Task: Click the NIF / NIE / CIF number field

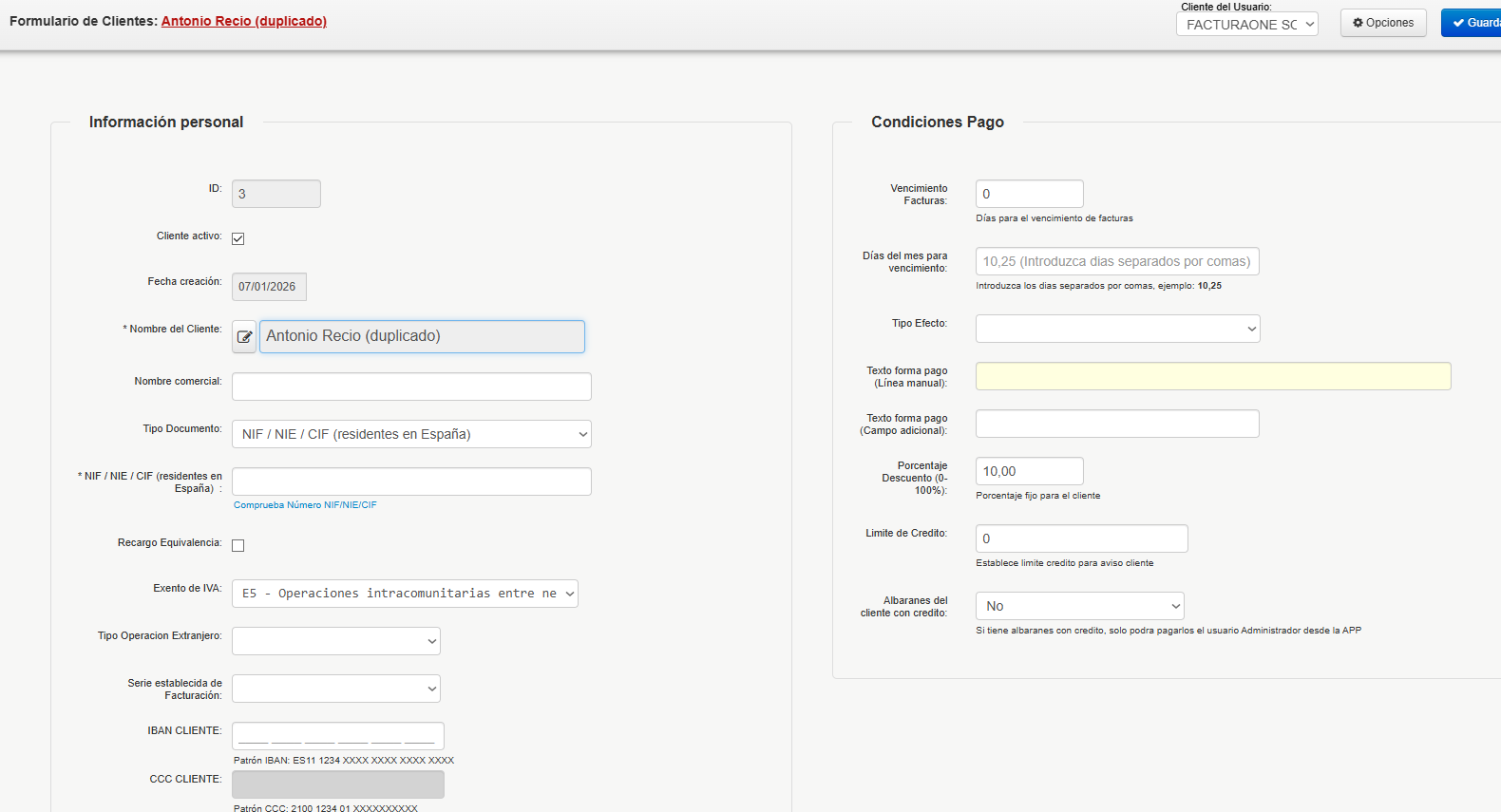Action: coord(411,482)
